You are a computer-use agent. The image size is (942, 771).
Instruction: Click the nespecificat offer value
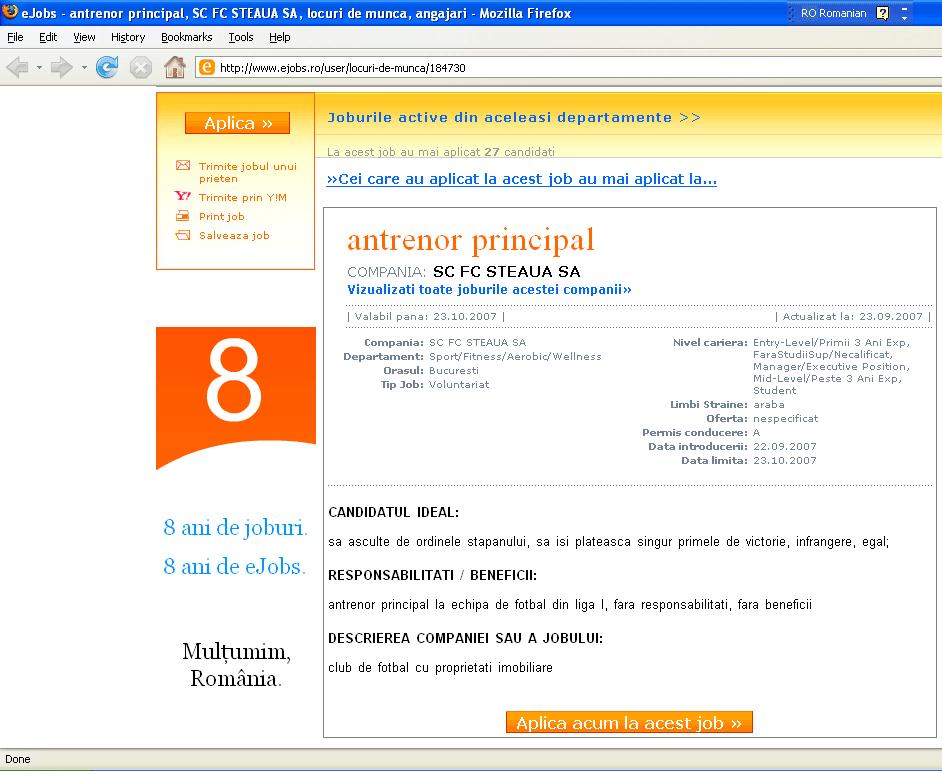pyautogui.click(x=786, y=418)
